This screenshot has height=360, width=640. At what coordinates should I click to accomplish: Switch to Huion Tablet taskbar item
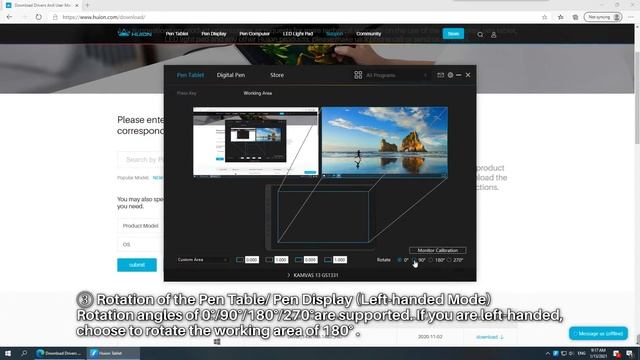113,353
